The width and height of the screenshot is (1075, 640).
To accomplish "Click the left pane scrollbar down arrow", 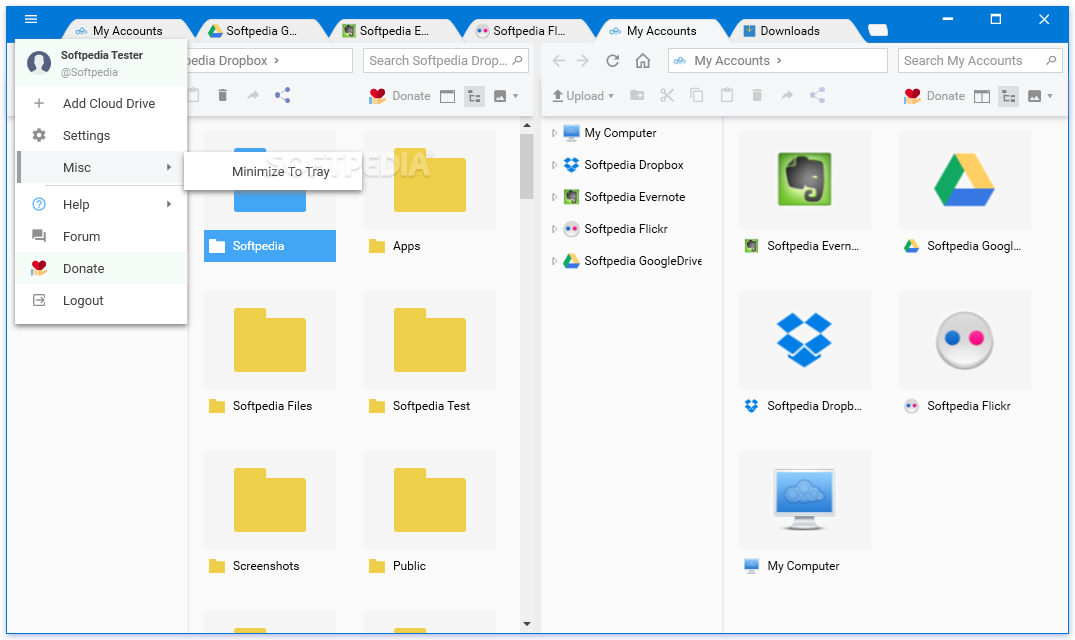I will pos(527,624).
